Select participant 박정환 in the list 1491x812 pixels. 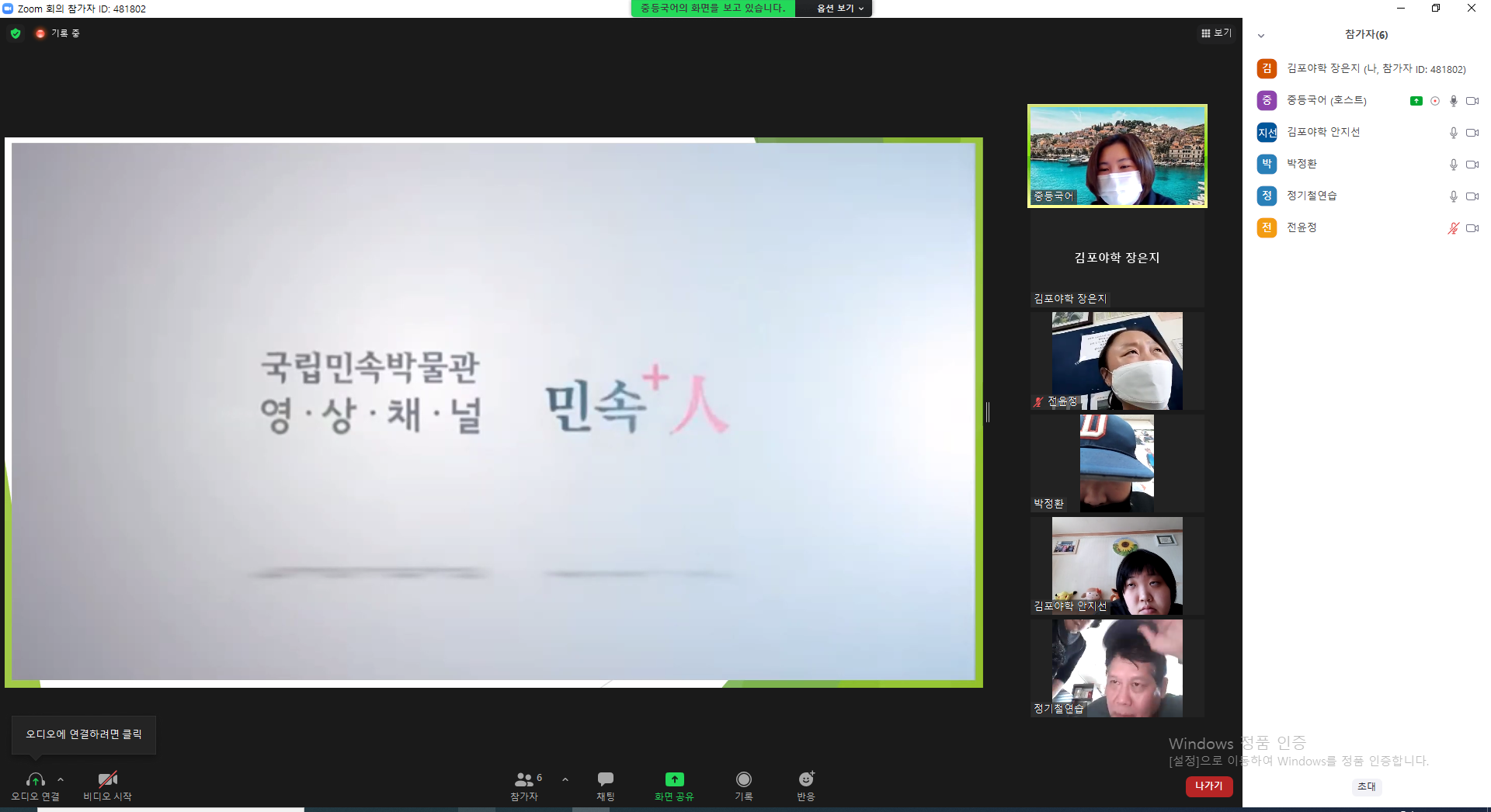[x=1367, y=164]
